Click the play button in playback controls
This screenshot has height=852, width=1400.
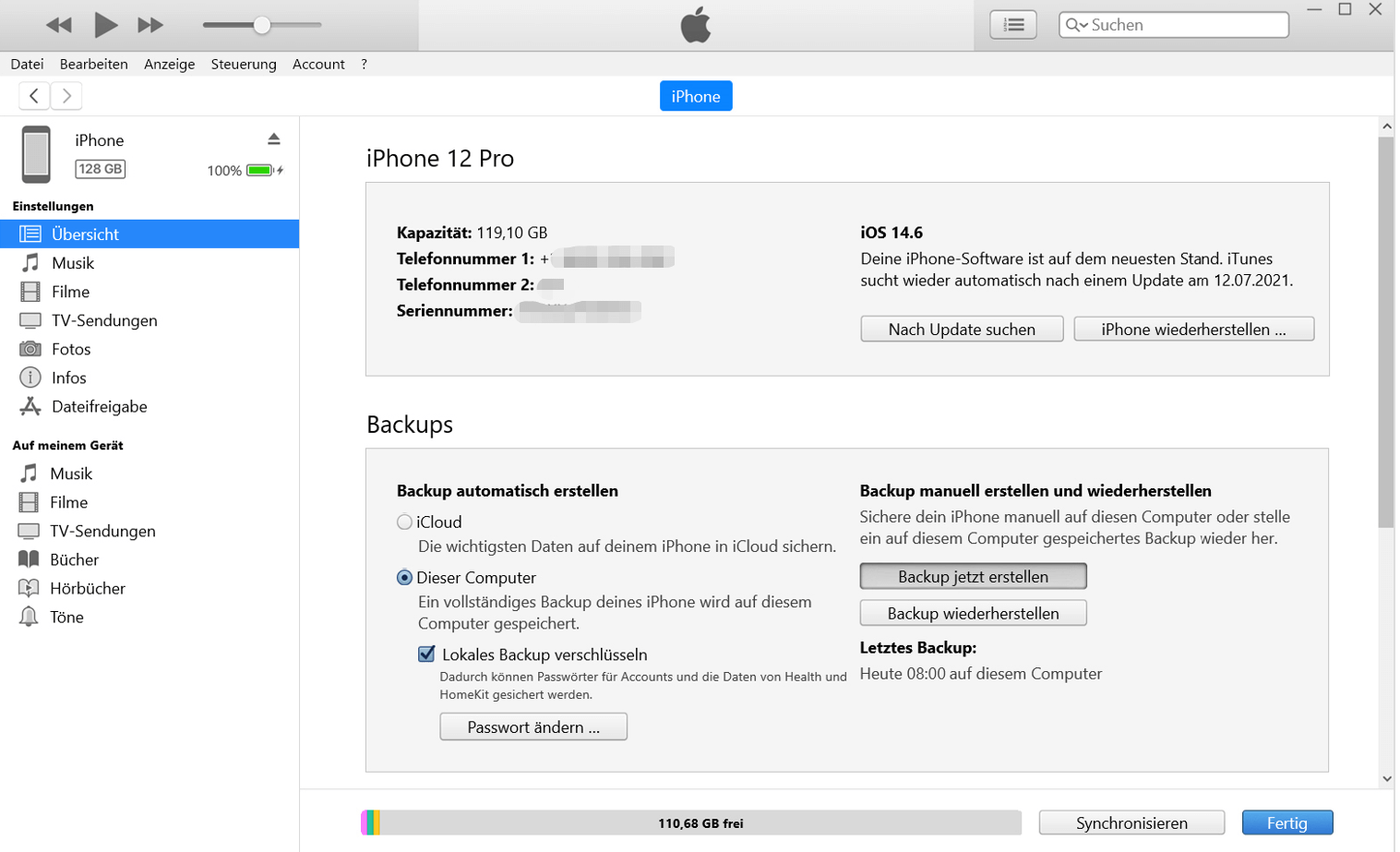(x=105, y=25)
